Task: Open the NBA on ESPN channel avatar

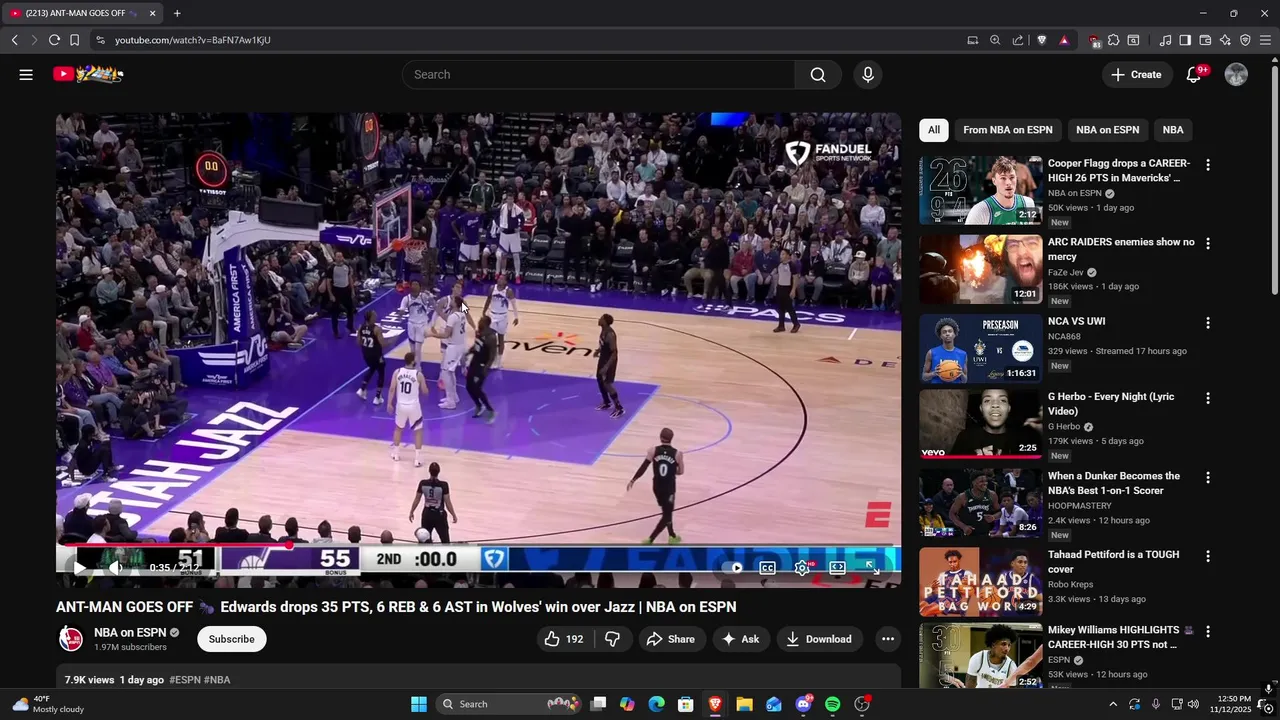Action: [71, 639]
